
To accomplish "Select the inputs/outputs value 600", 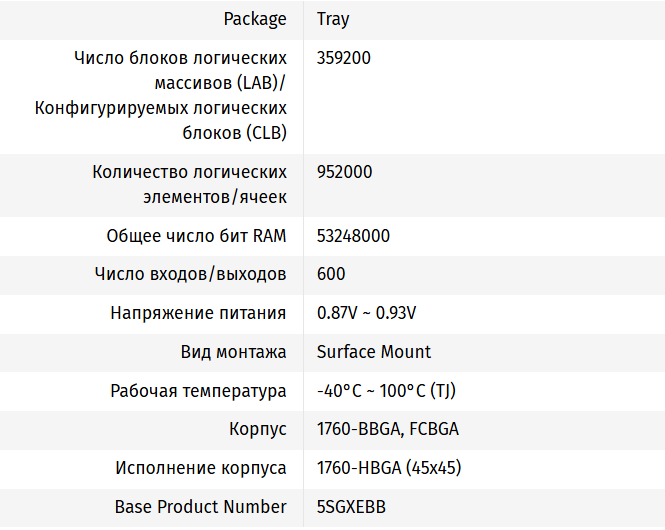I will (x=331, y=274).
